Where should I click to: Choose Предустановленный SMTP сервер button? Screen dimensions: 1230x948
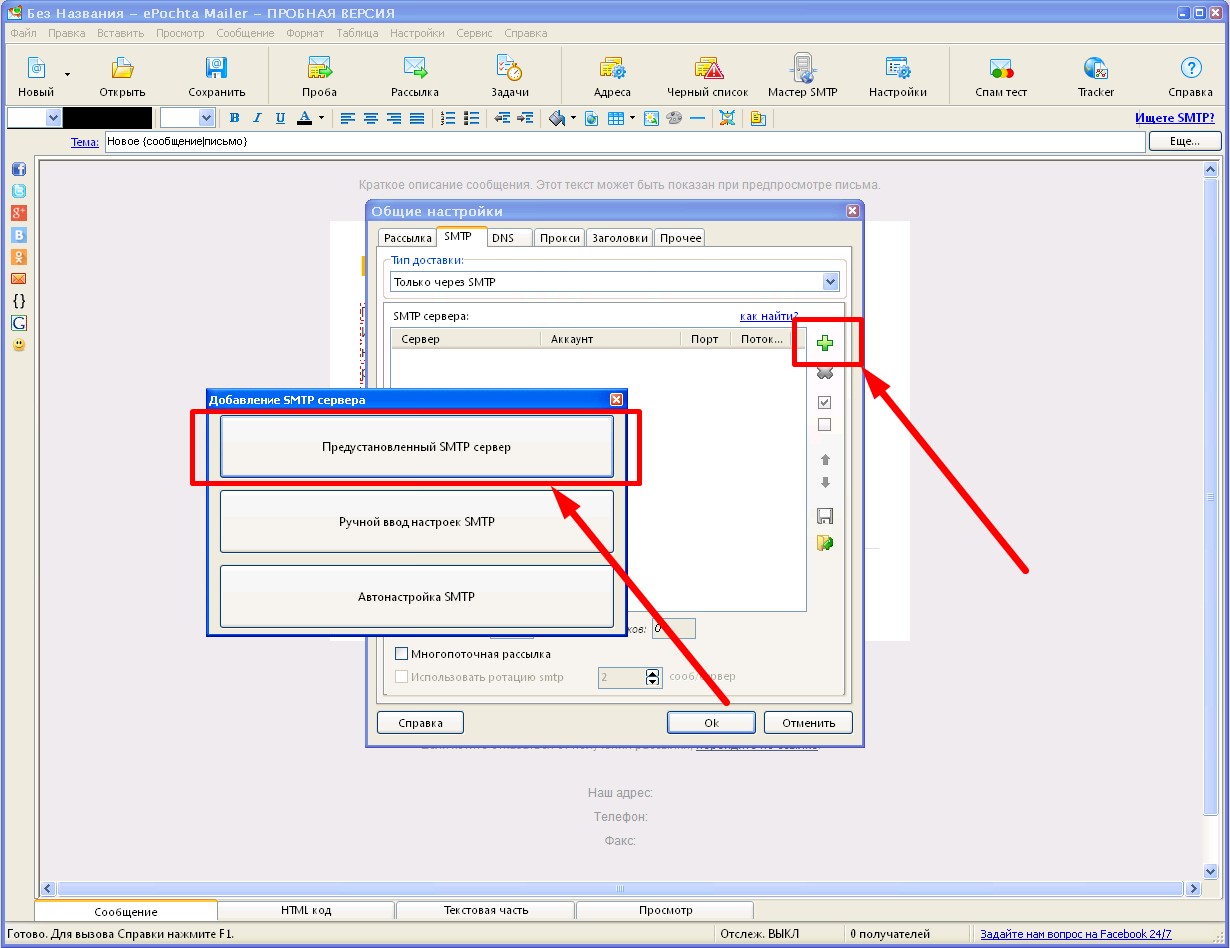click(x=416, y=447)
